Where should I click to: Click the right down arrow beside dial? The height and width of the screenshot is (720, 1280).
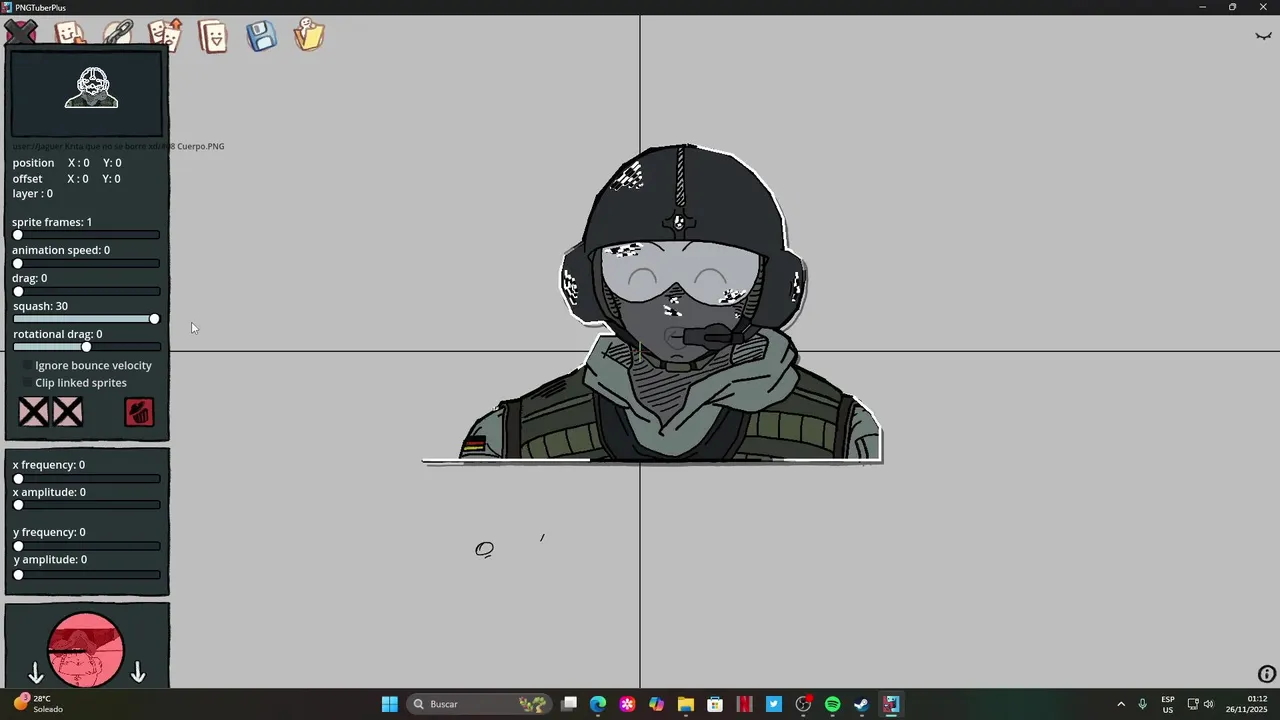pyautogui.click(x=138, y=673)
